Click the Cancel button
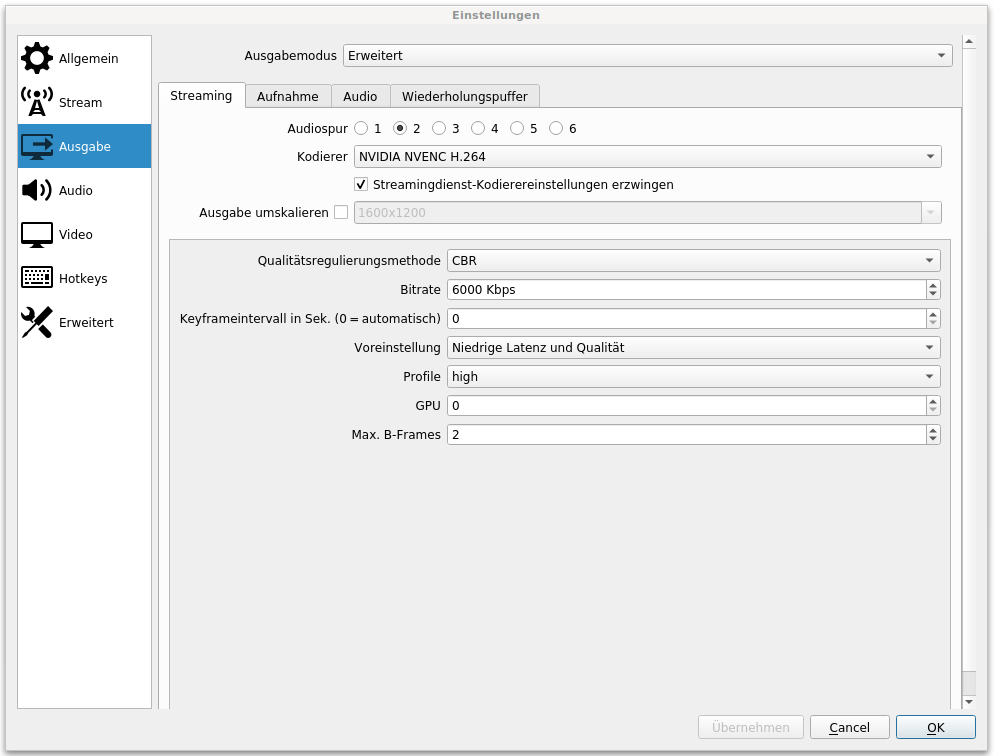 pos(849,727)
